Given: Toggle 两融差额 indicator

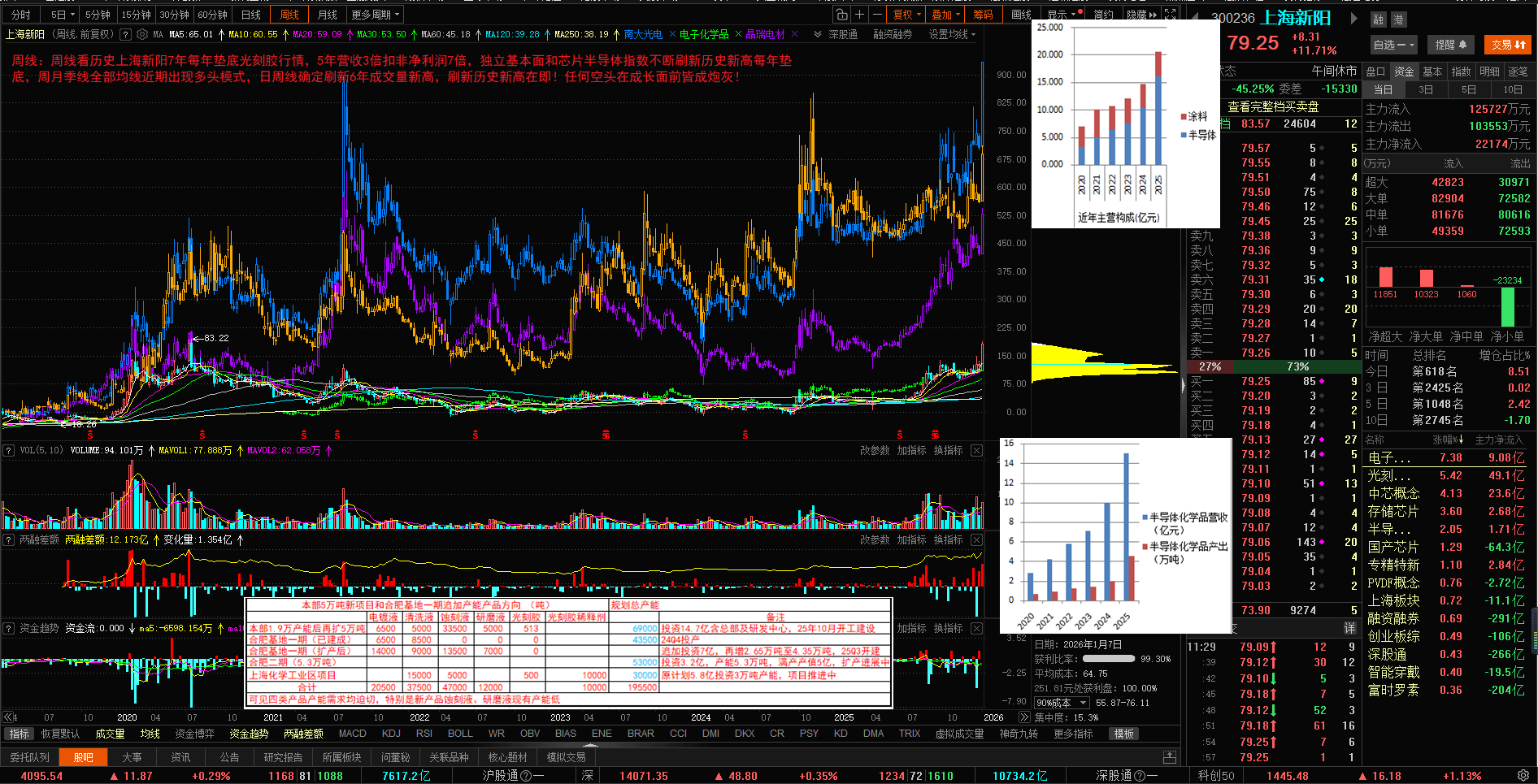Looking at the screenshot, I should [x=303, y=734].
